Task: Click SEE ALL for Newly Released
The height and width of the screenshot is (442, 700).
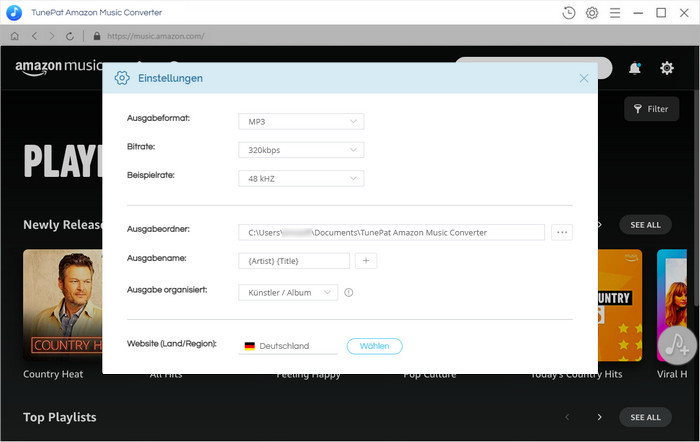Action: tap(646, 225)
